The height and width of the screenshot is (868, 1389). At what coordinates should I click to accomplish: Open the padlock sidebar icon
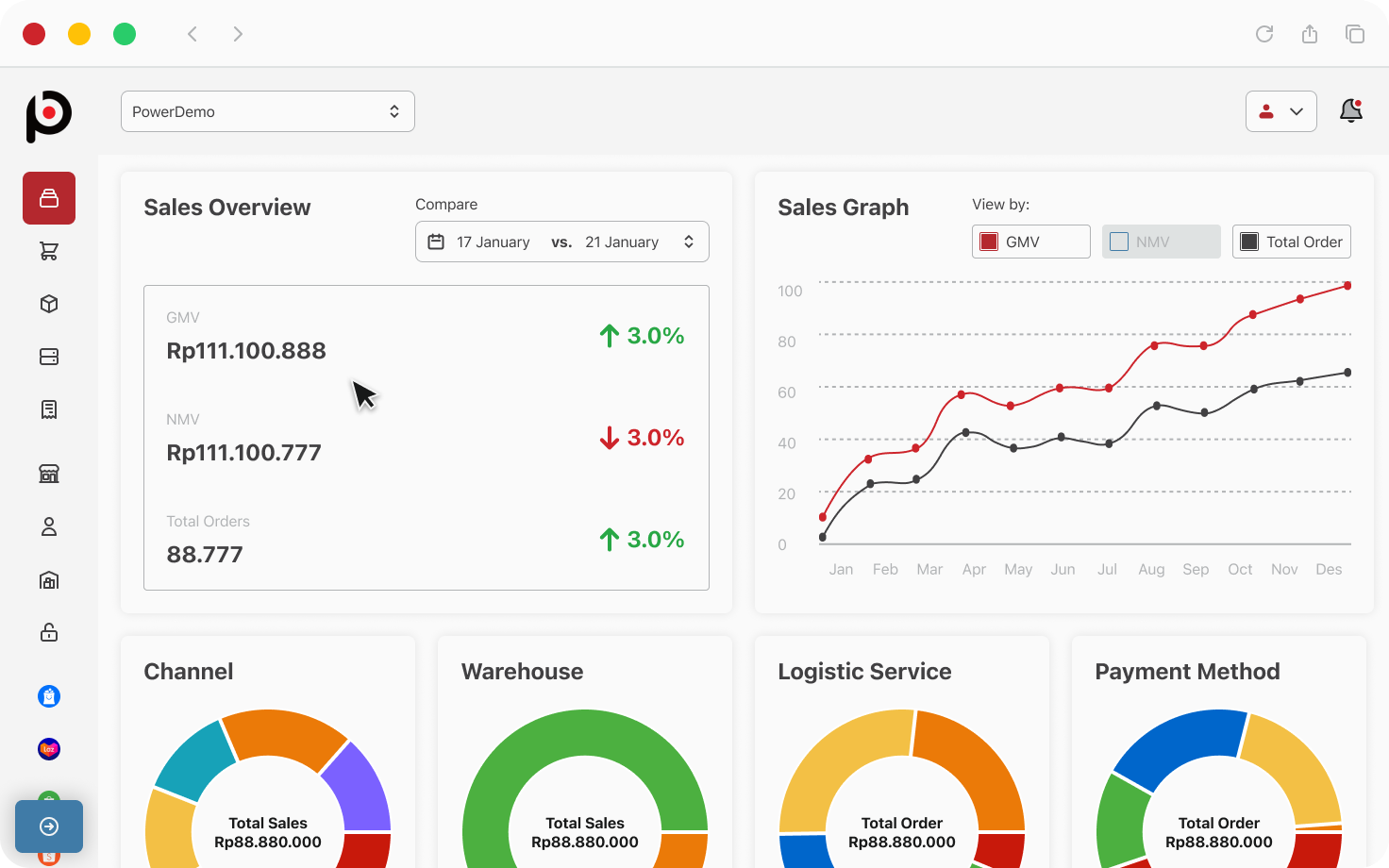point(49,632)
